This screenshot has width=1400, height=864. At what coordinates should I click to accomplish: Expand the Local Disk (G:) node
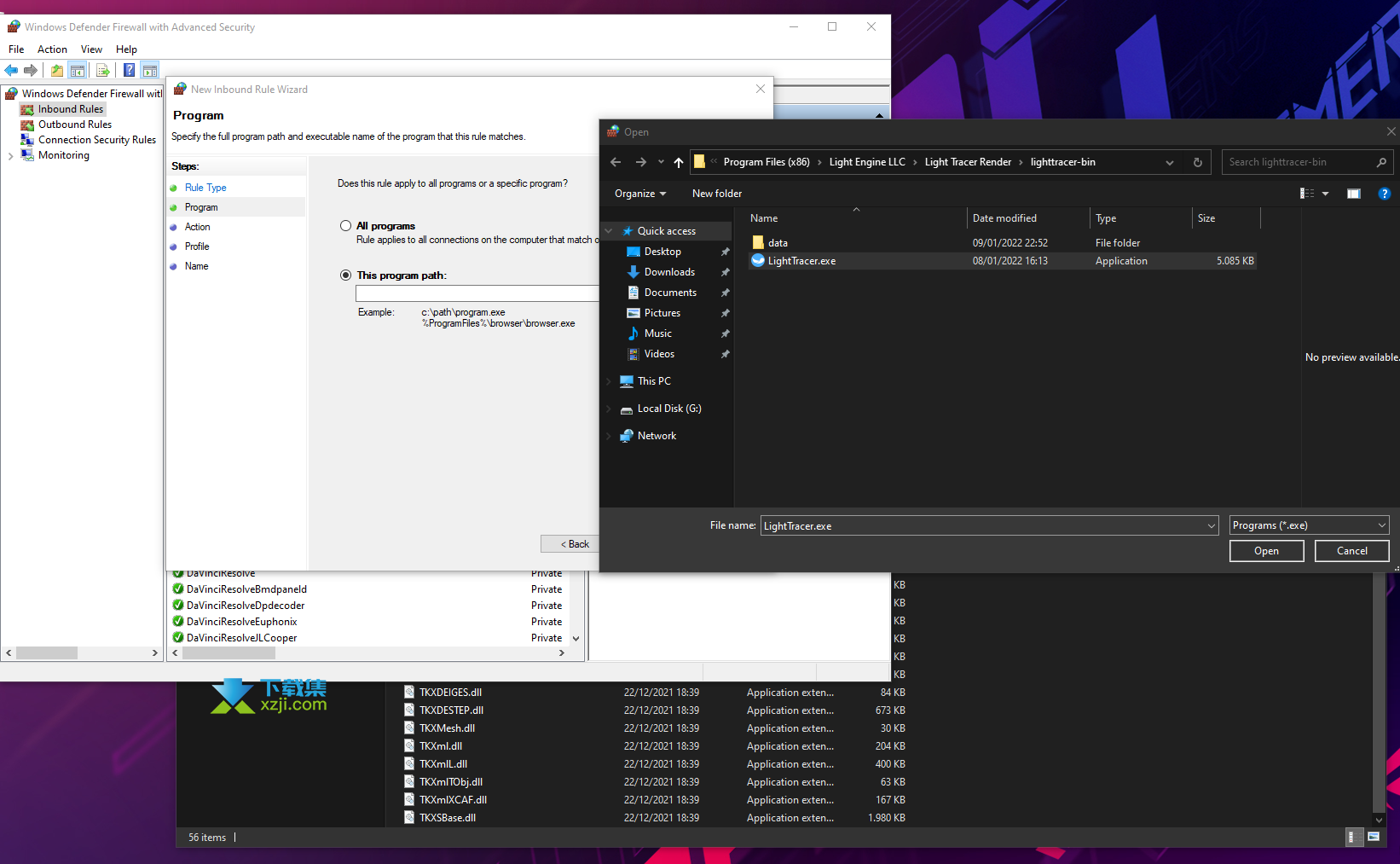pos(609,409)
